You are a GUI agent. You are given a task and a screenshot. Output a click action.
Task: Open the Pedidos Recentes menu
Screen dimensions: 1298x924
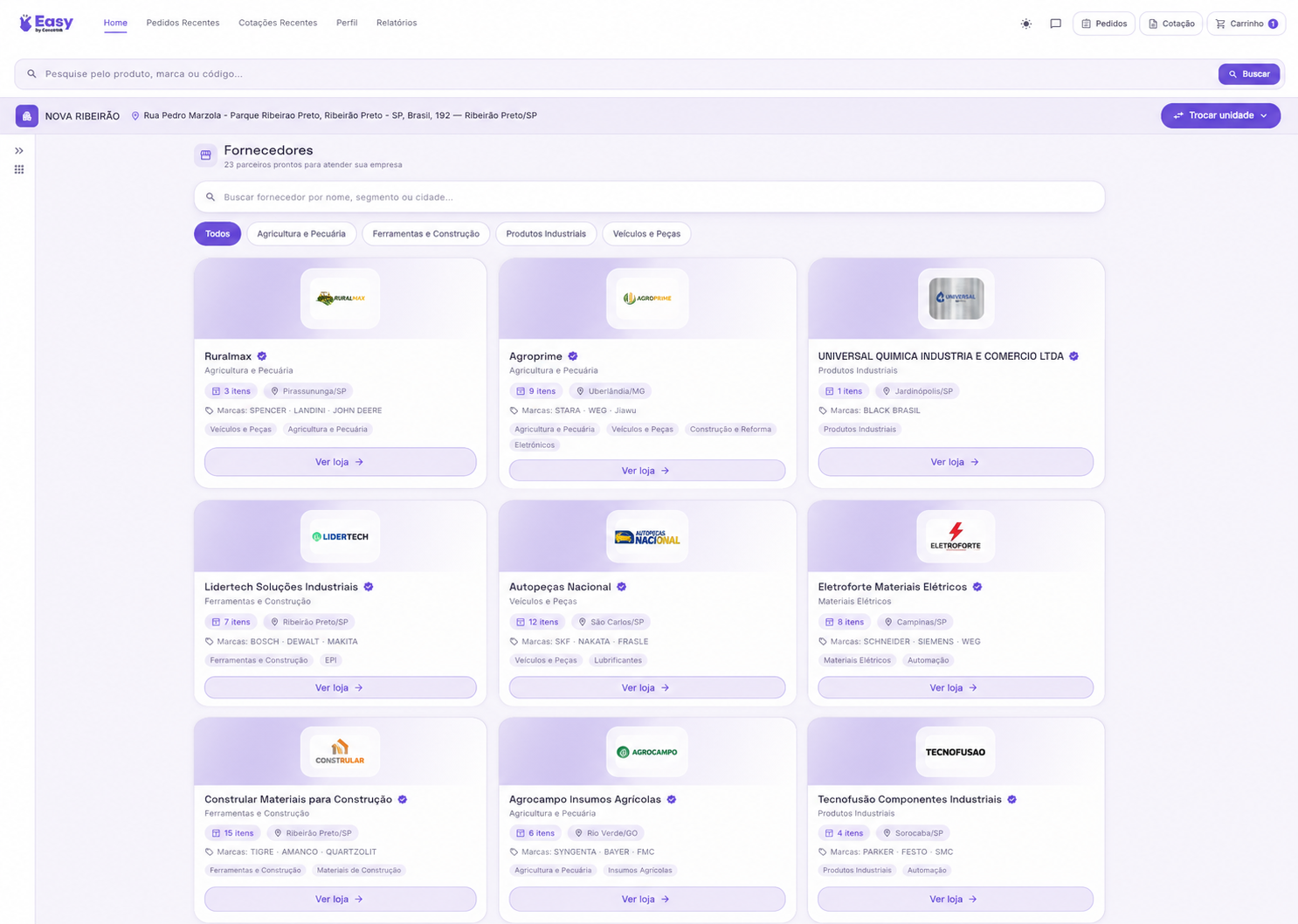(x=183, y=23)
